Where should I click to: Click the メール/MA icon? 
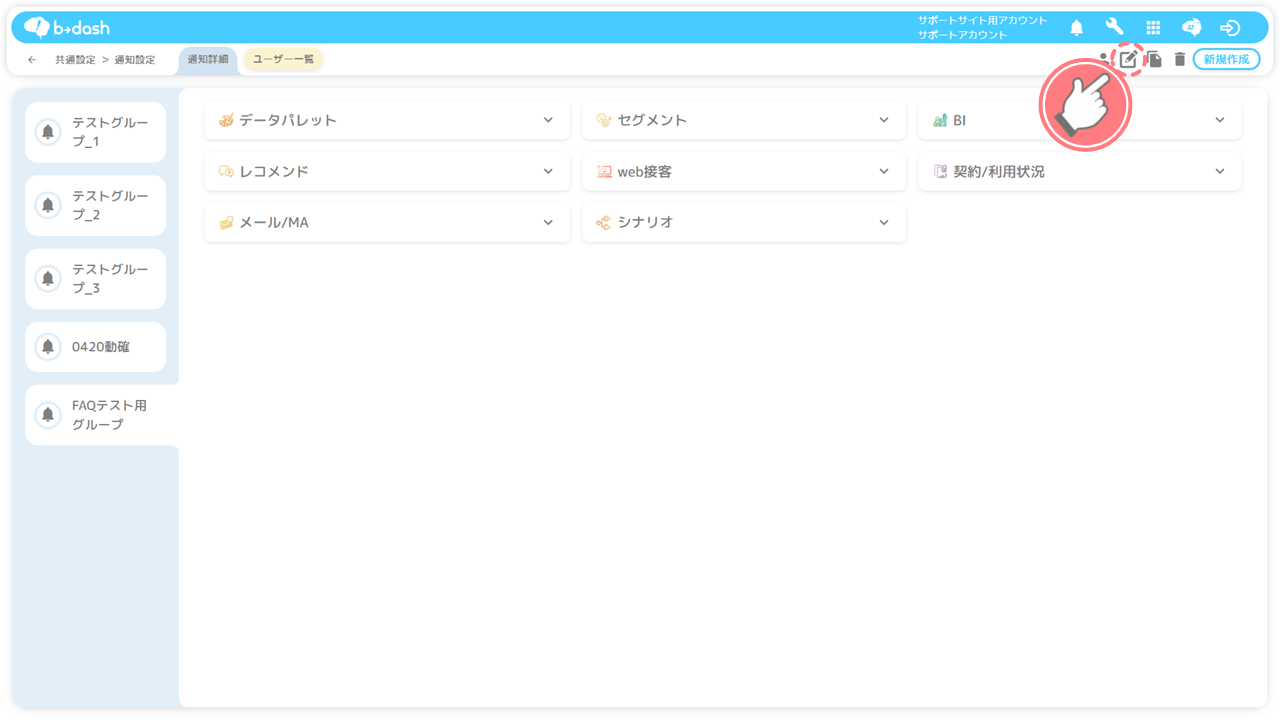point(226,223)
